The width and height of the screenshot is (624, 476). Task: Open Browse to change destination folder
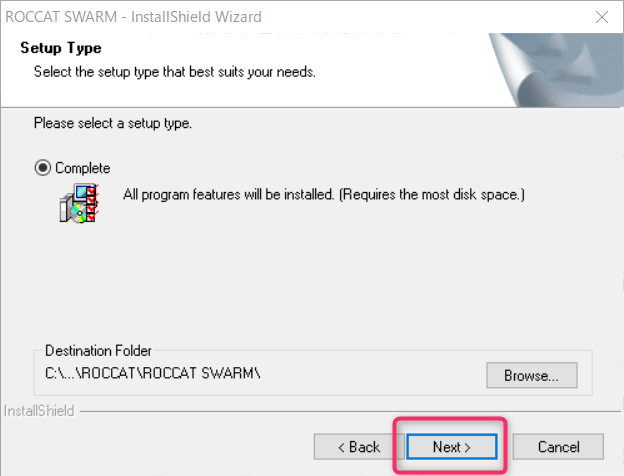[532, 375]
